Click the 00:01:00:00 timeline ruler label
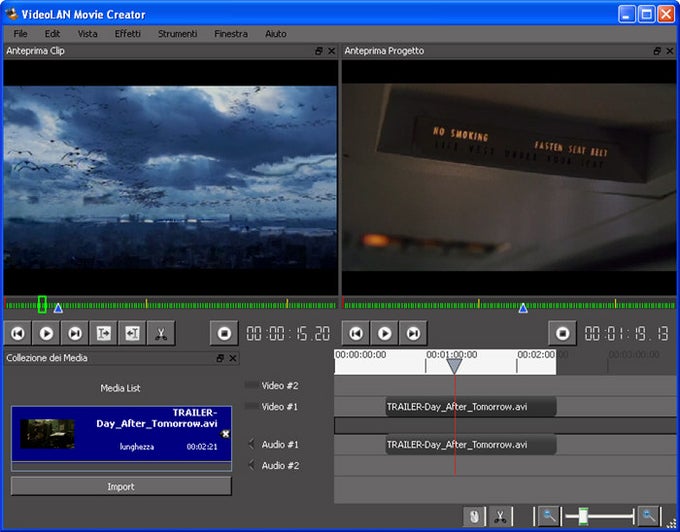 click(451, 355)
